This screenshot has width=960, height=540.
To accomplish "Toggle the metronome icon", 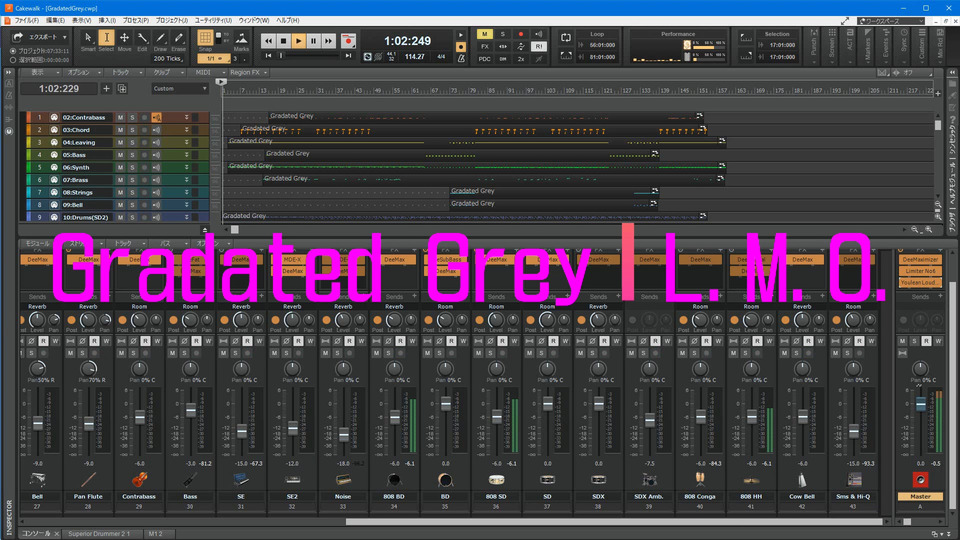I will (462, 58).
